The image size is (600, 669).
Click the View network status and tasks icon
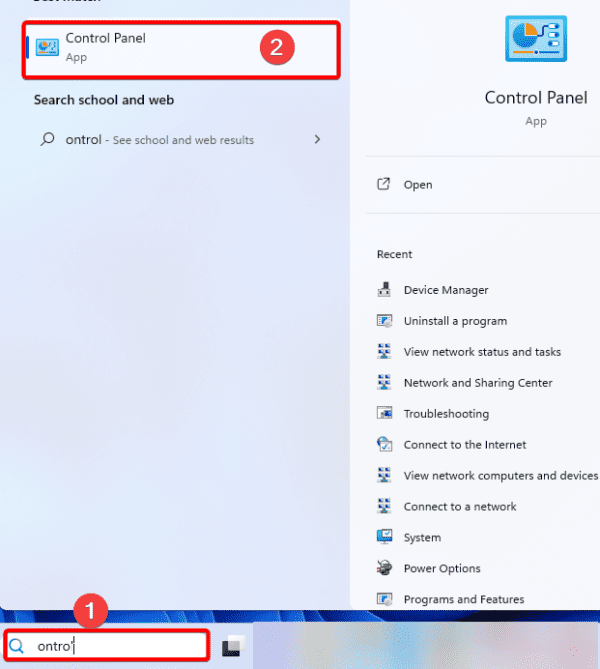[x=384, y=351]
